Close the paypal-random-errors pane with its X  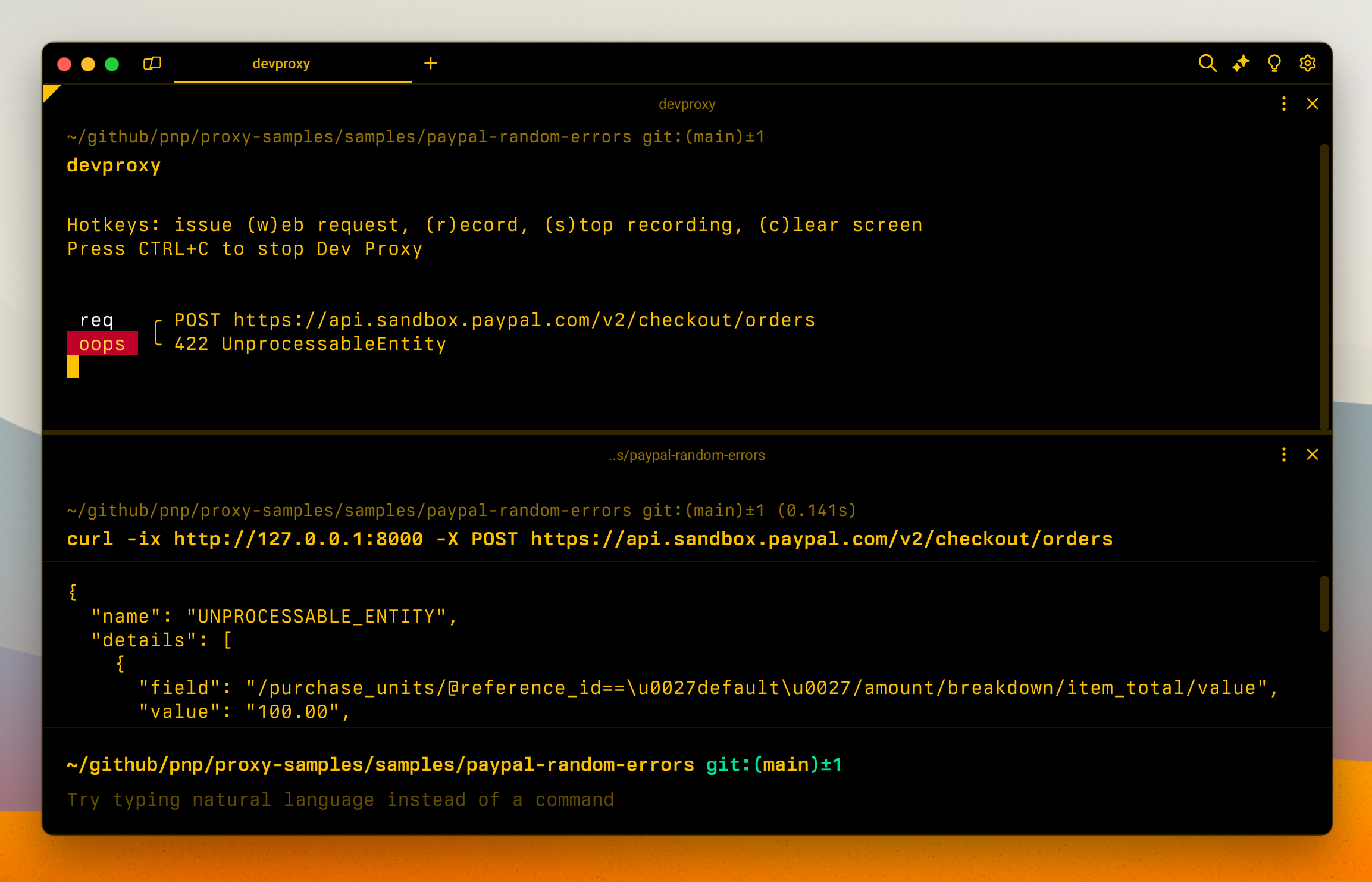(1313, 455)
